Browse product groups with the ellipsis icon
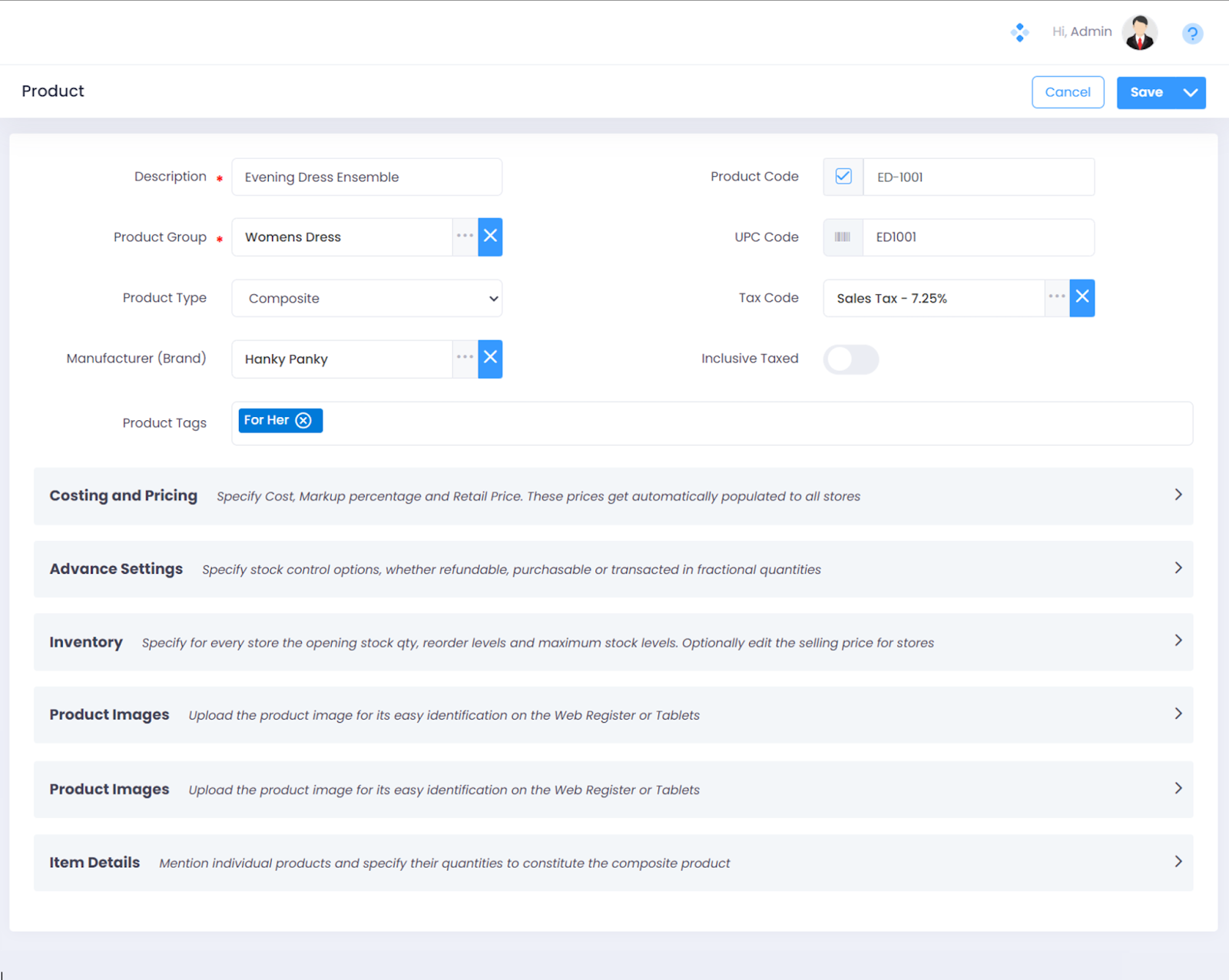Screen dimensions: 1229x980 click(465, 237)
